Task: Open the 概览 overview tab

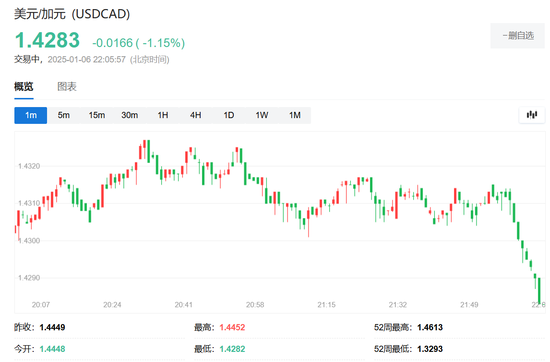Action: (x=24, y=87)
